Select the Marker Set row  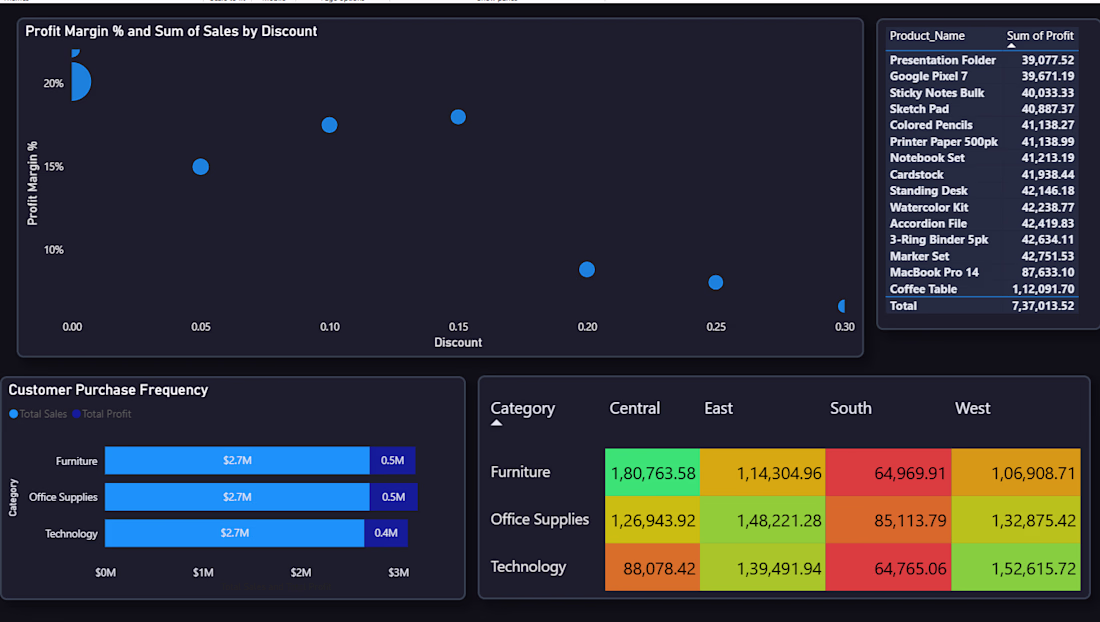click(x=981, y=256)
